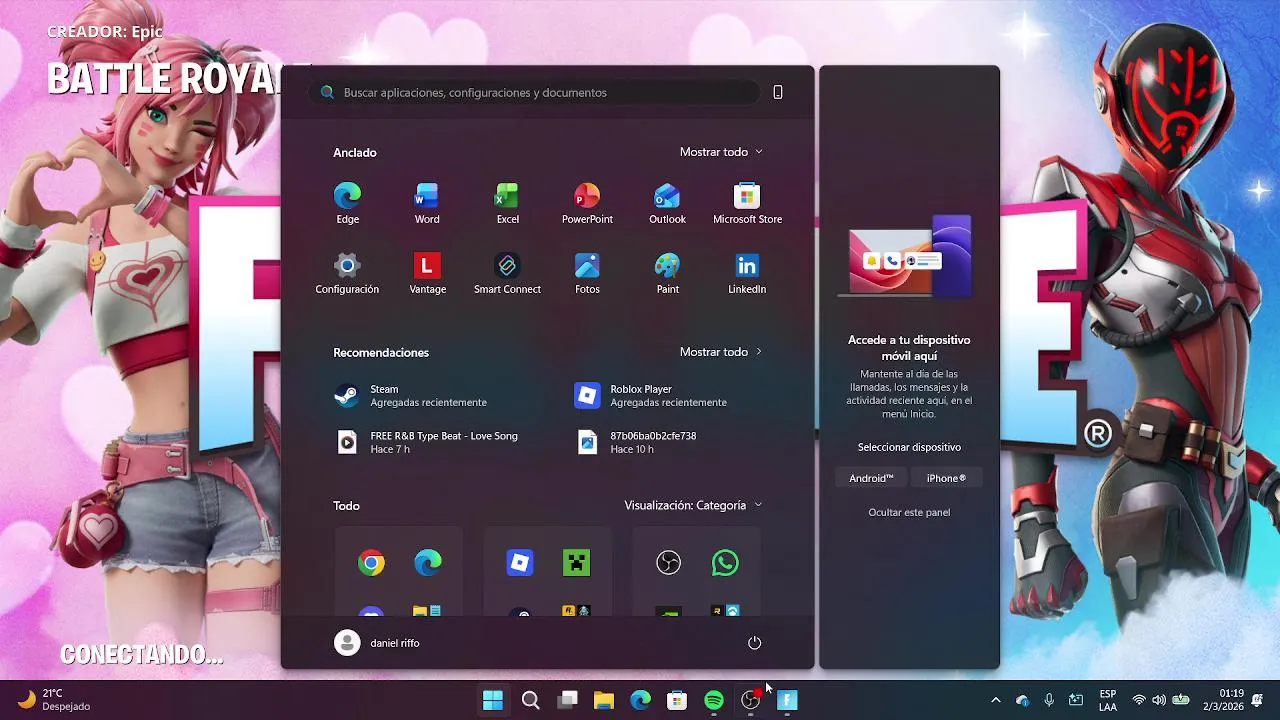
Task: Launch Paint from pinned apps
Action: coord(667,273)
